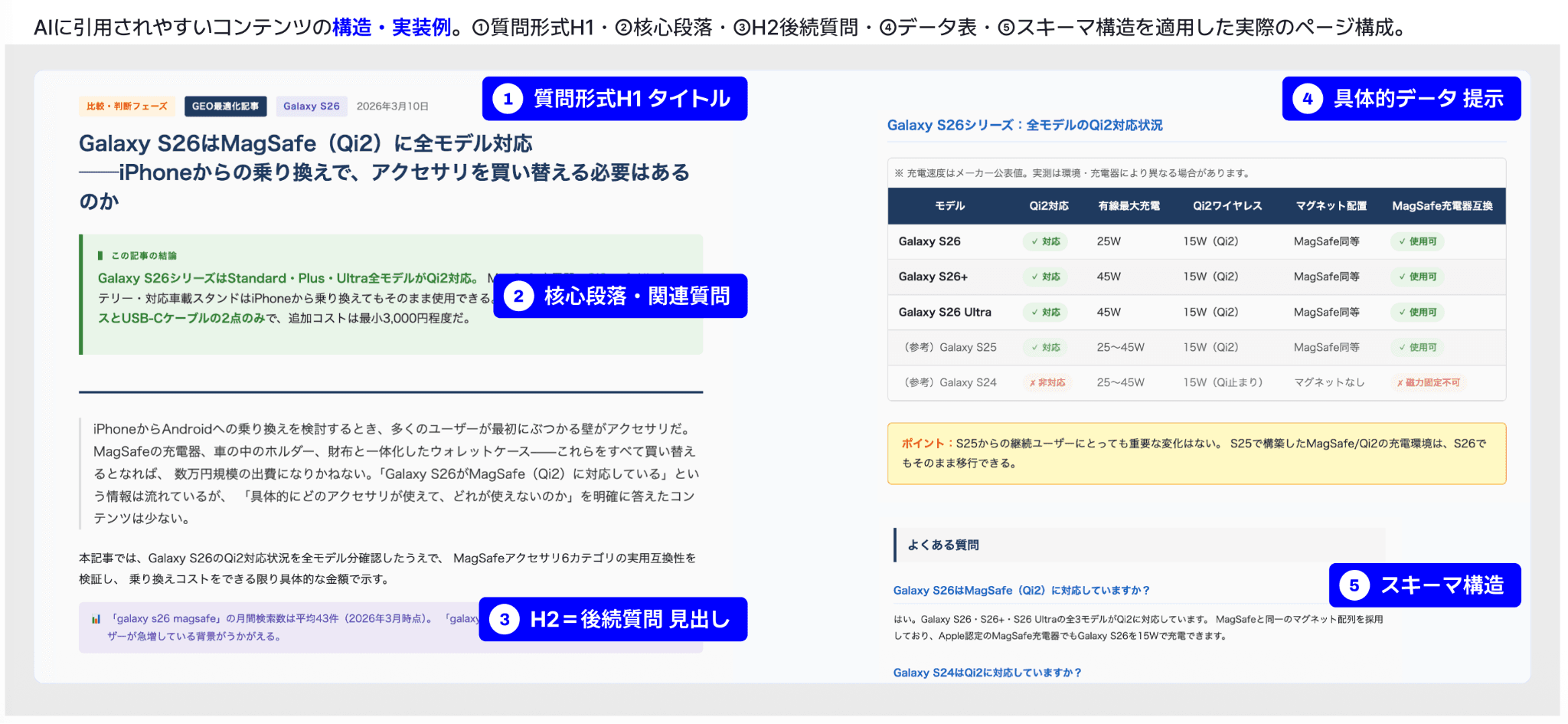
Task: Select the Galaxy S26 tag near date
Action: coord(312,106)
